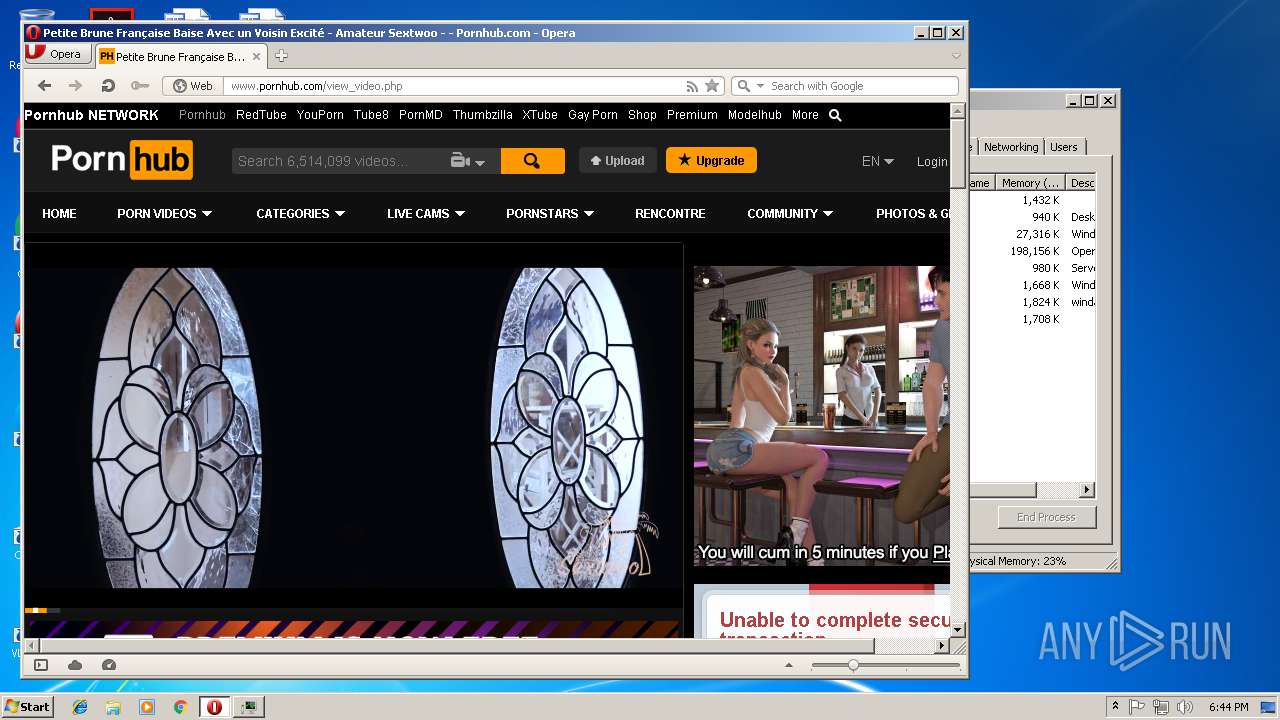Switch to Networking tab in Task Manager

pos(1011,147)
